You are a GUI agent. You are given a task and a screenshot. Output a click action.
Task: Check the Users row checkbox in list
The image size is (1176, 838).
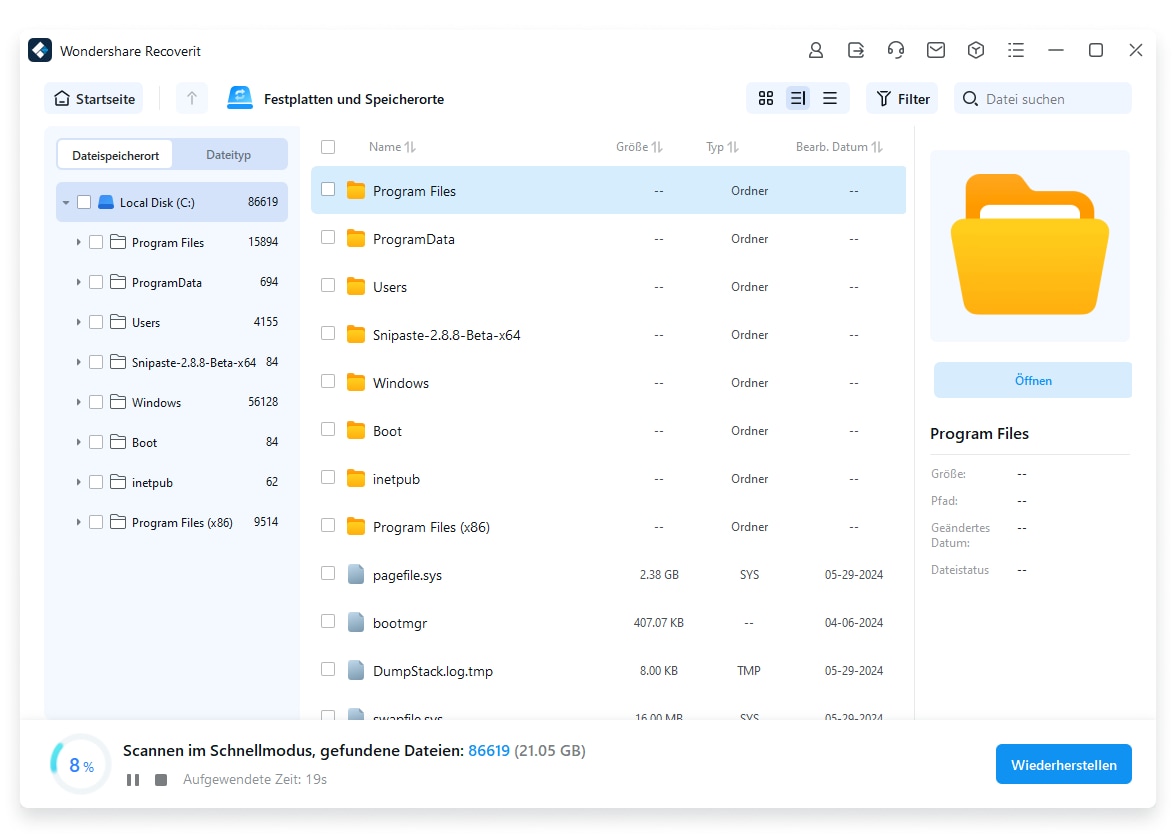328,286
